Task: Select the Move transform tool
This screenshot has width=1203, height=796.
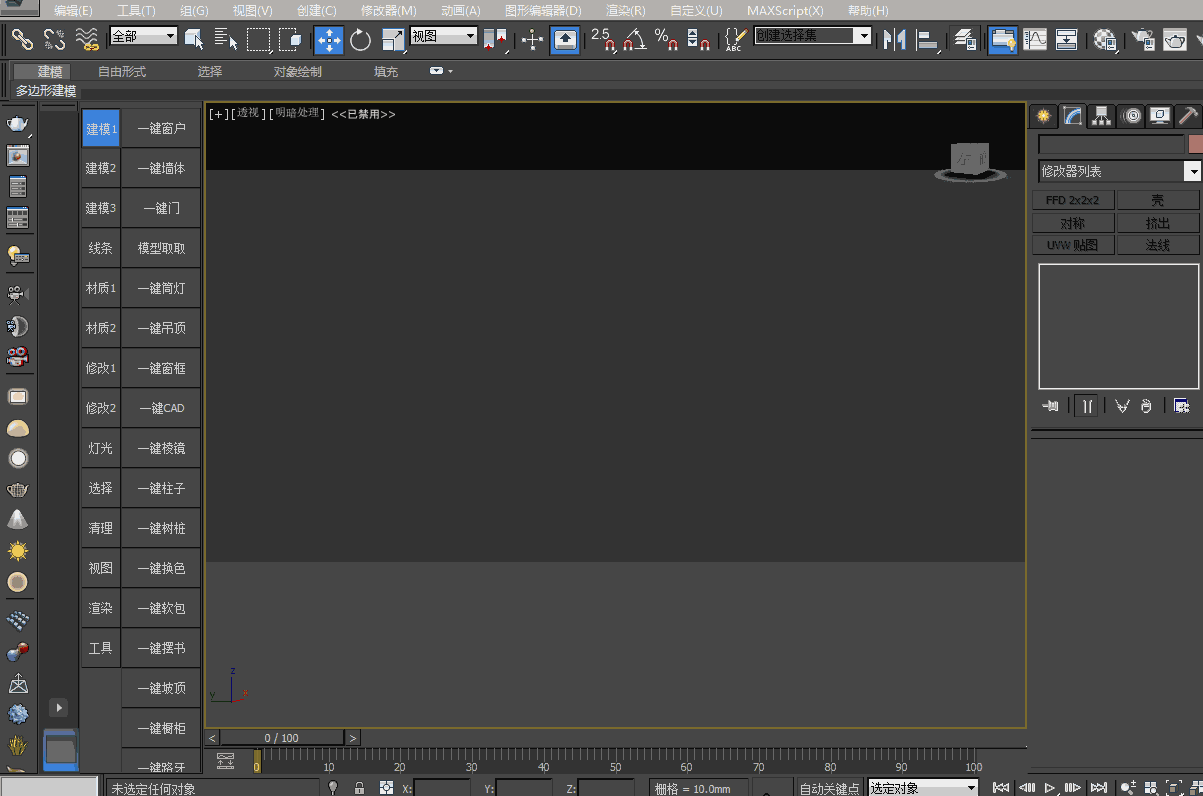Action: (x=329, y=40)
